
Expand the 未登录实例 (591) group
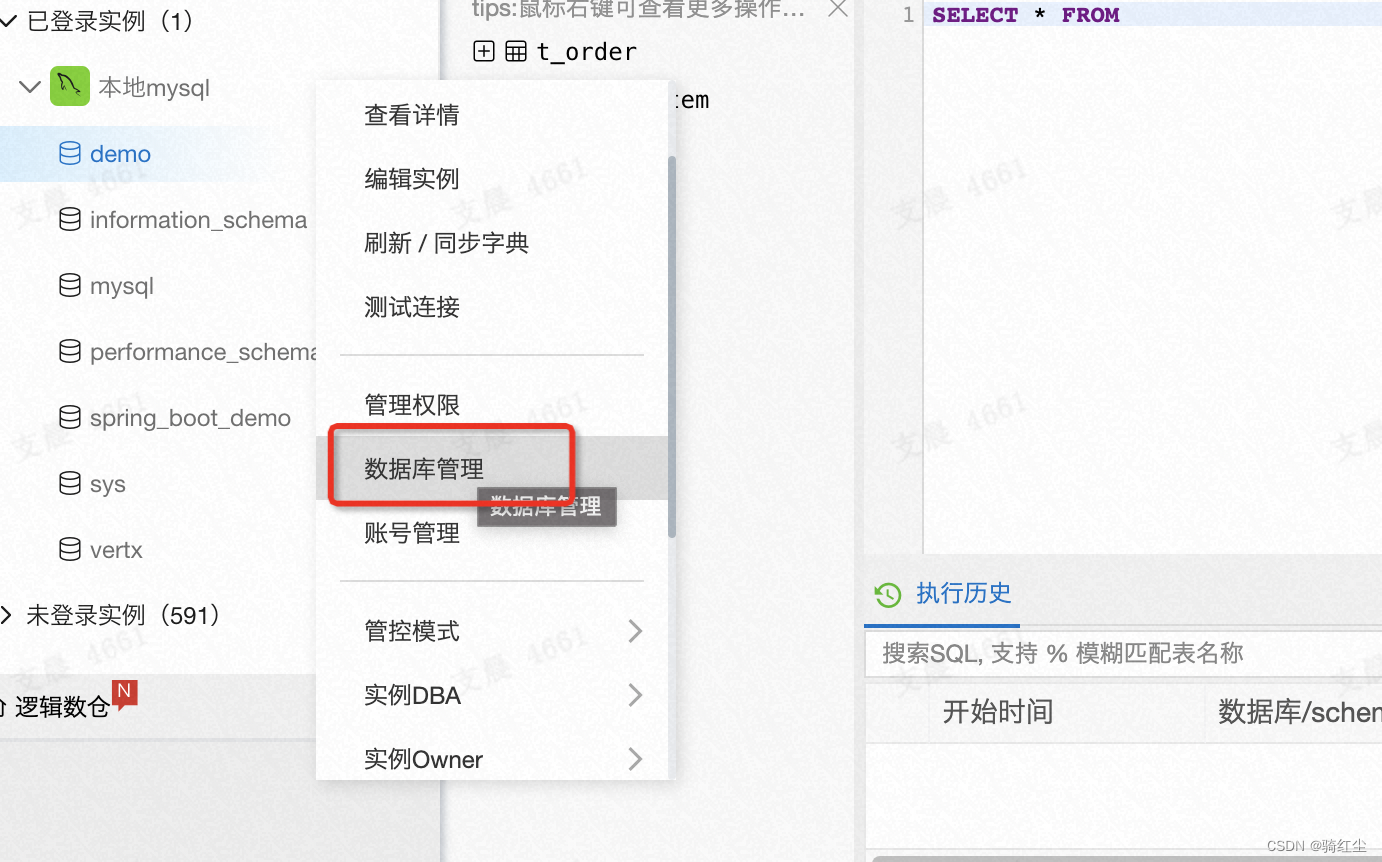(7, 615)
